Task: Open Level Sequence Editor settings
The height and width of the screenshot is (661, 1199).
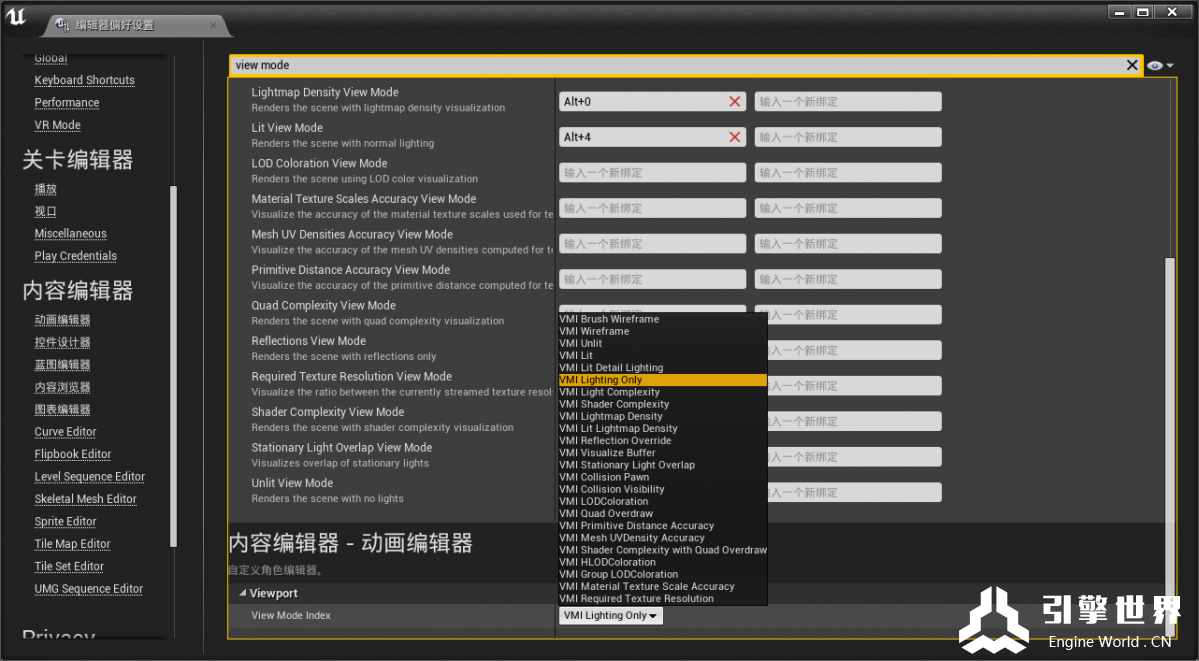Action: point(89,477)
